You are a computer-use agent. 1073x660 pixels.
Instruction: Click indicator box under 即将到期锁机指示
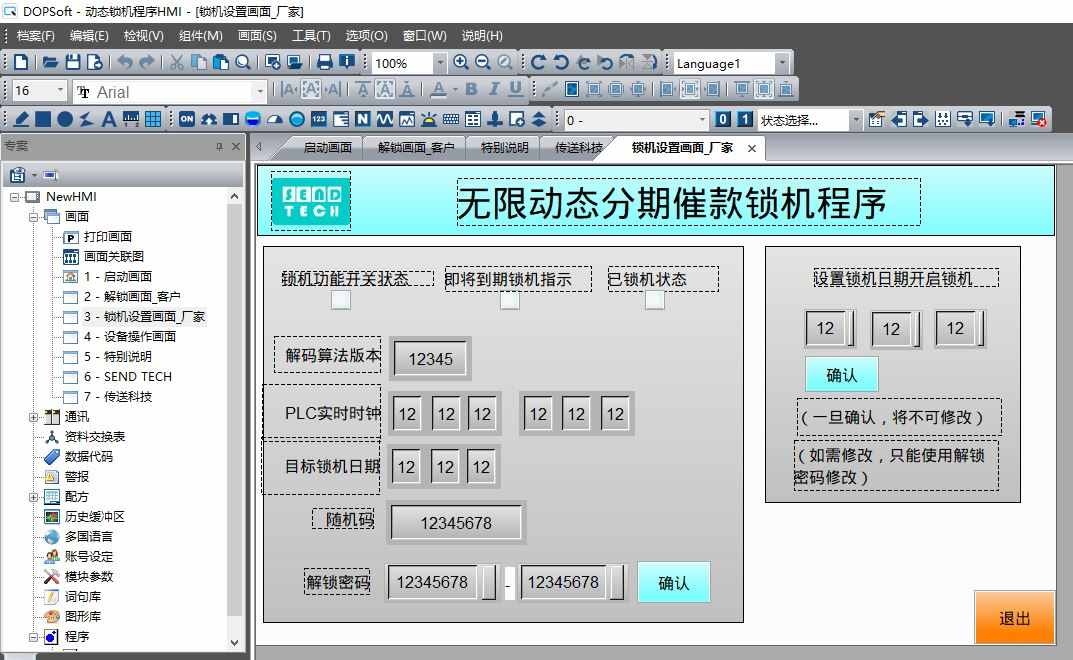tap(510, 300)
